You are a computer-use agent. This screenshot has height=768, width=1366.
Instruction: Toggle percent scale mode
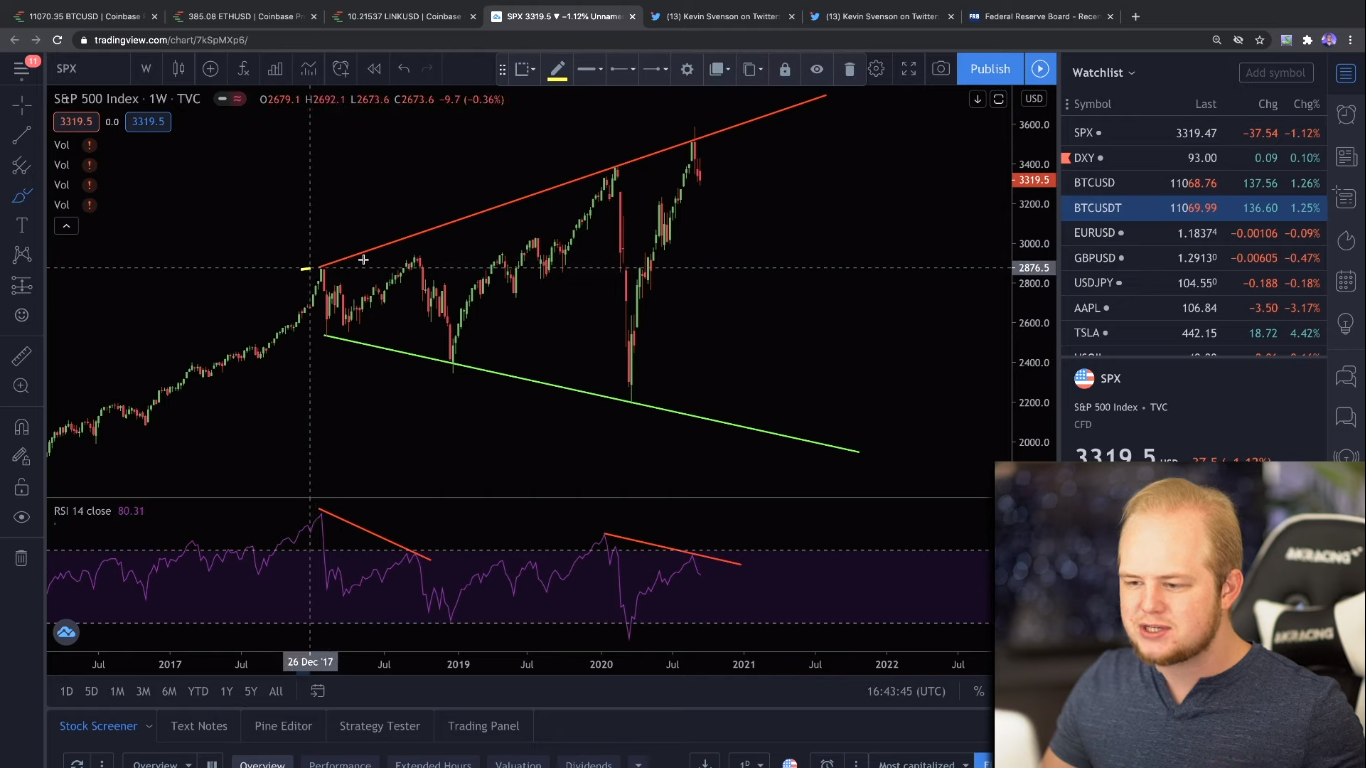(979, 691)
